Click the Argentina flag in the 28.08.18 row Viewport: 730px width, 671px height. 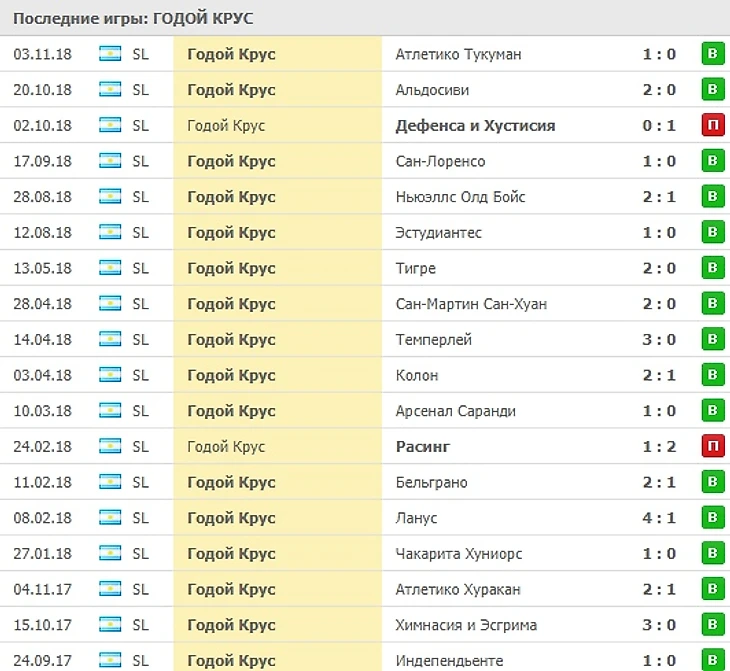click(110, 197)
